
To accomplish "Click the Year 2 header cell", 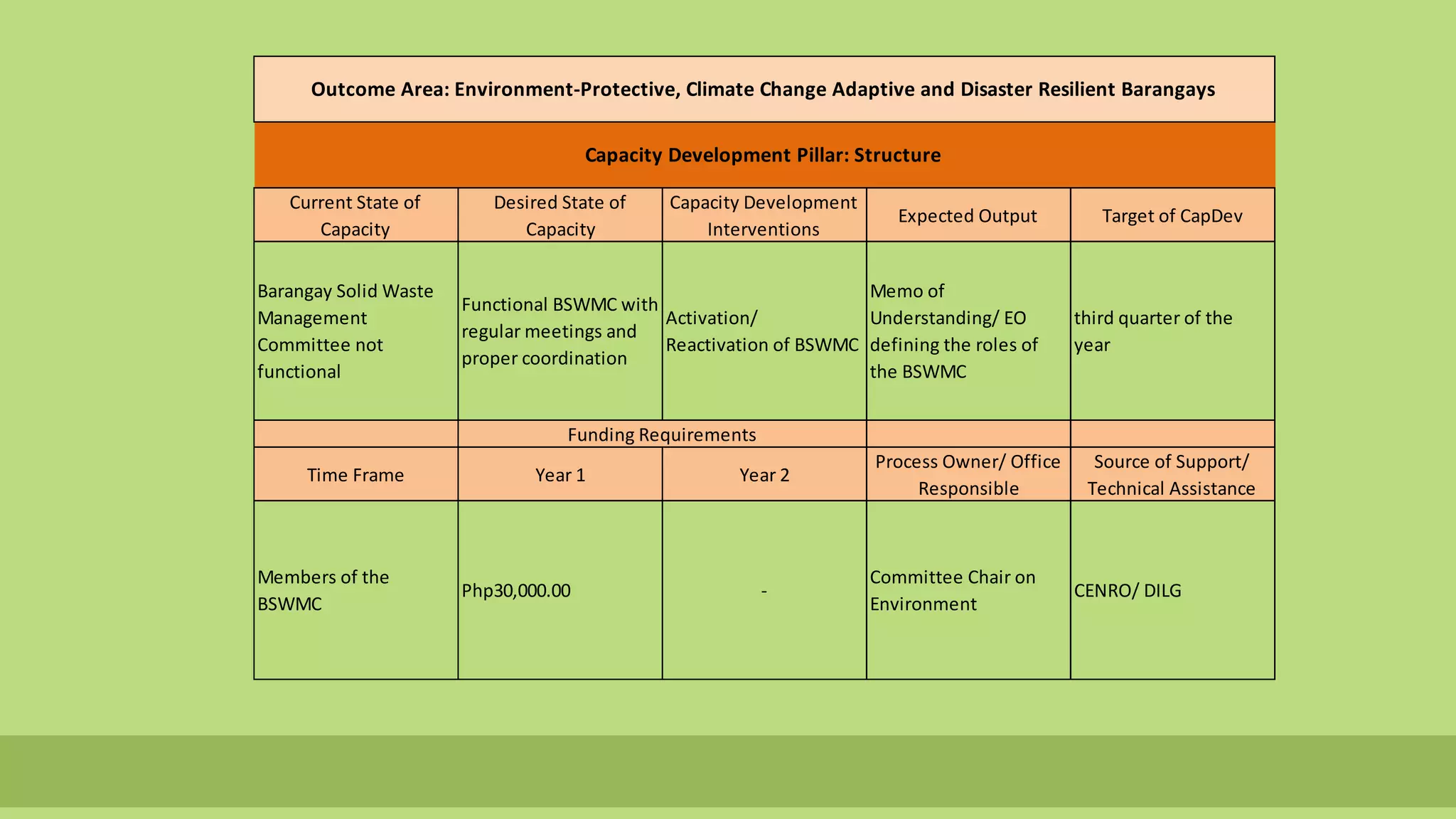I will point(764,475).
